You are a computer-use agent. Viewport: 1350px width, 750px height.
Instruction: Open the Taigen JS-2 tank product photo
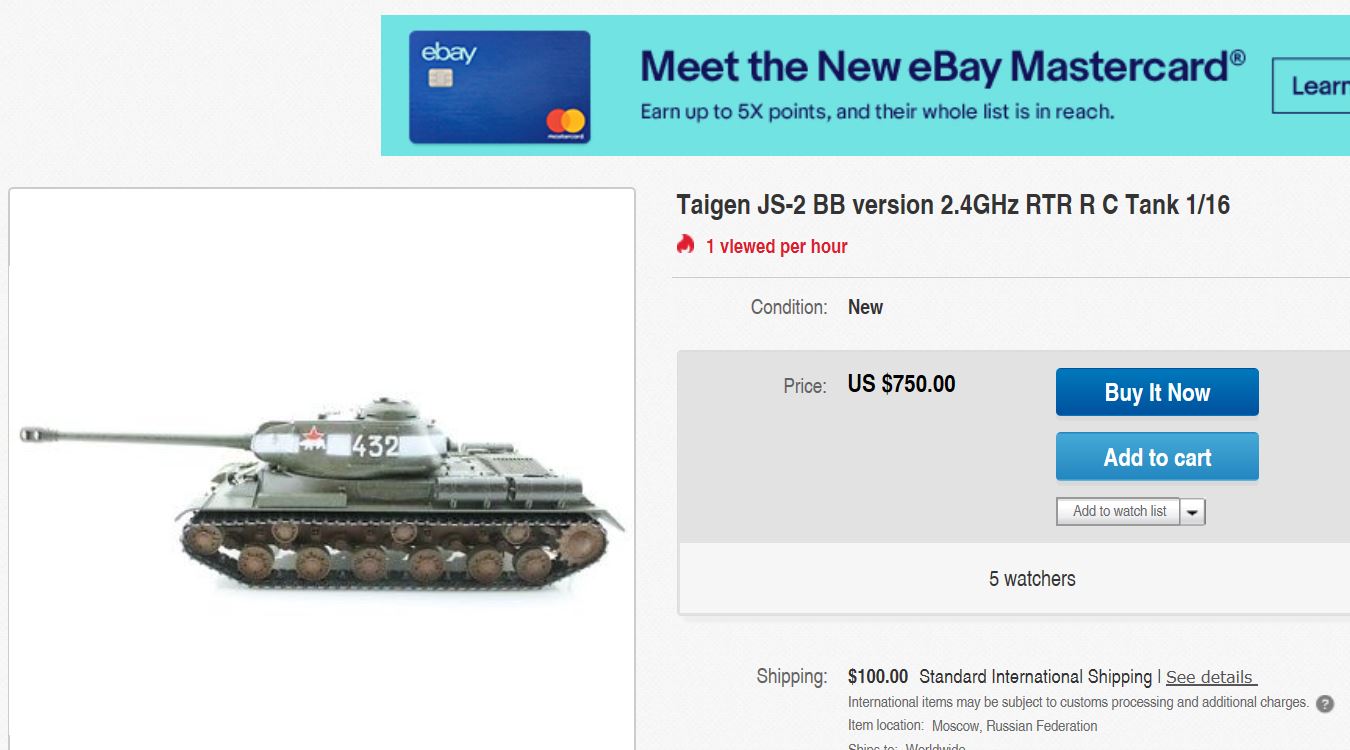[x=322, y=490]
